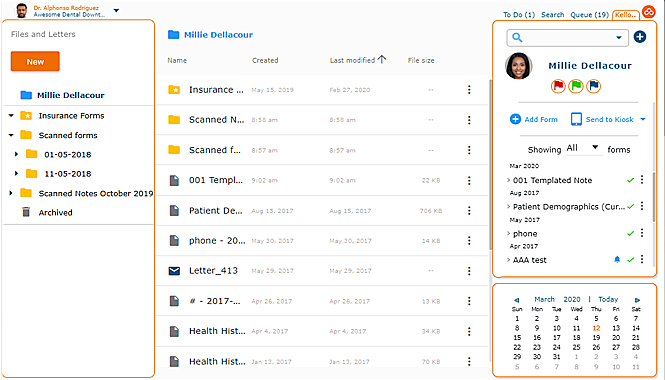Open three-dot menu for Insurance folder row
This screenshot has width=665, height=380.
coord(469,89)
